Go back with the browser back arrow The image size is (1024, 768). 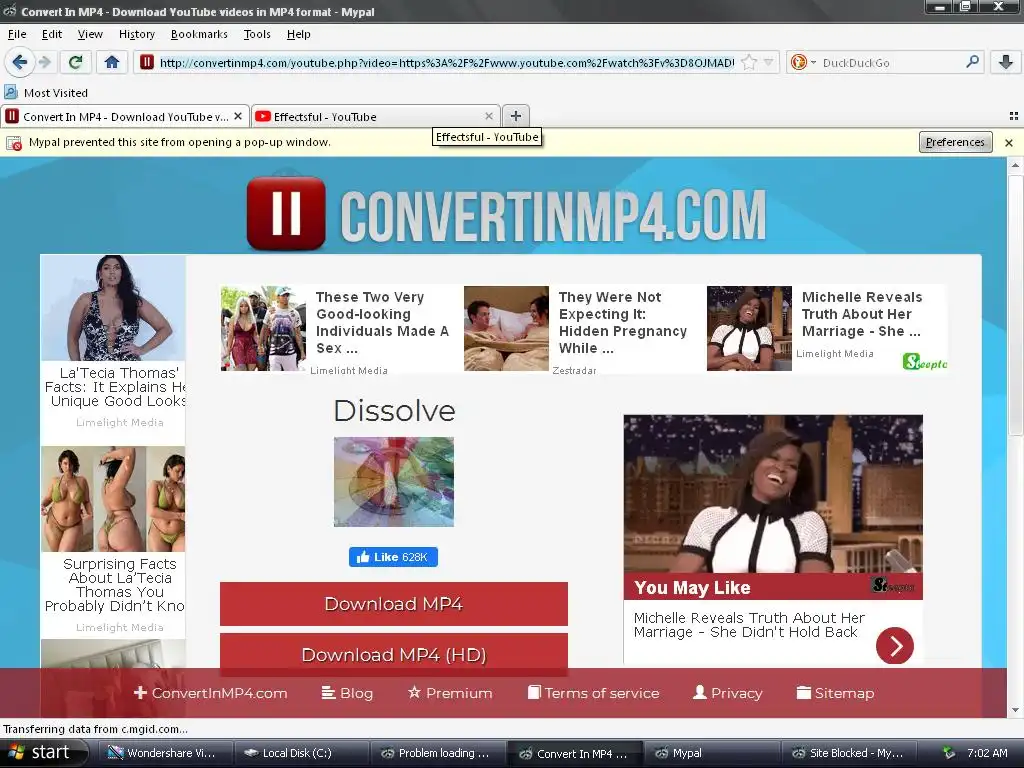(x=20, y=62)
